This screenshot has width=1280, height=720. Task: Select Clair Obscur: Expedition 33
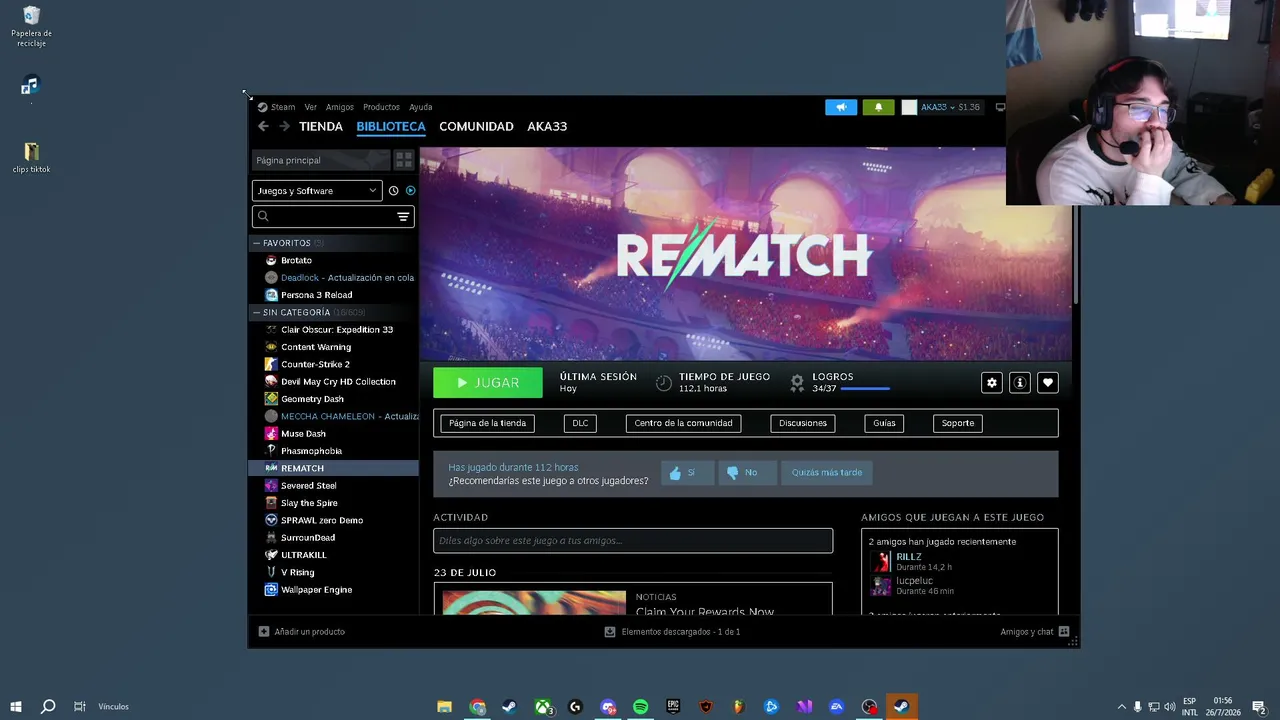[x=336, y=329]
